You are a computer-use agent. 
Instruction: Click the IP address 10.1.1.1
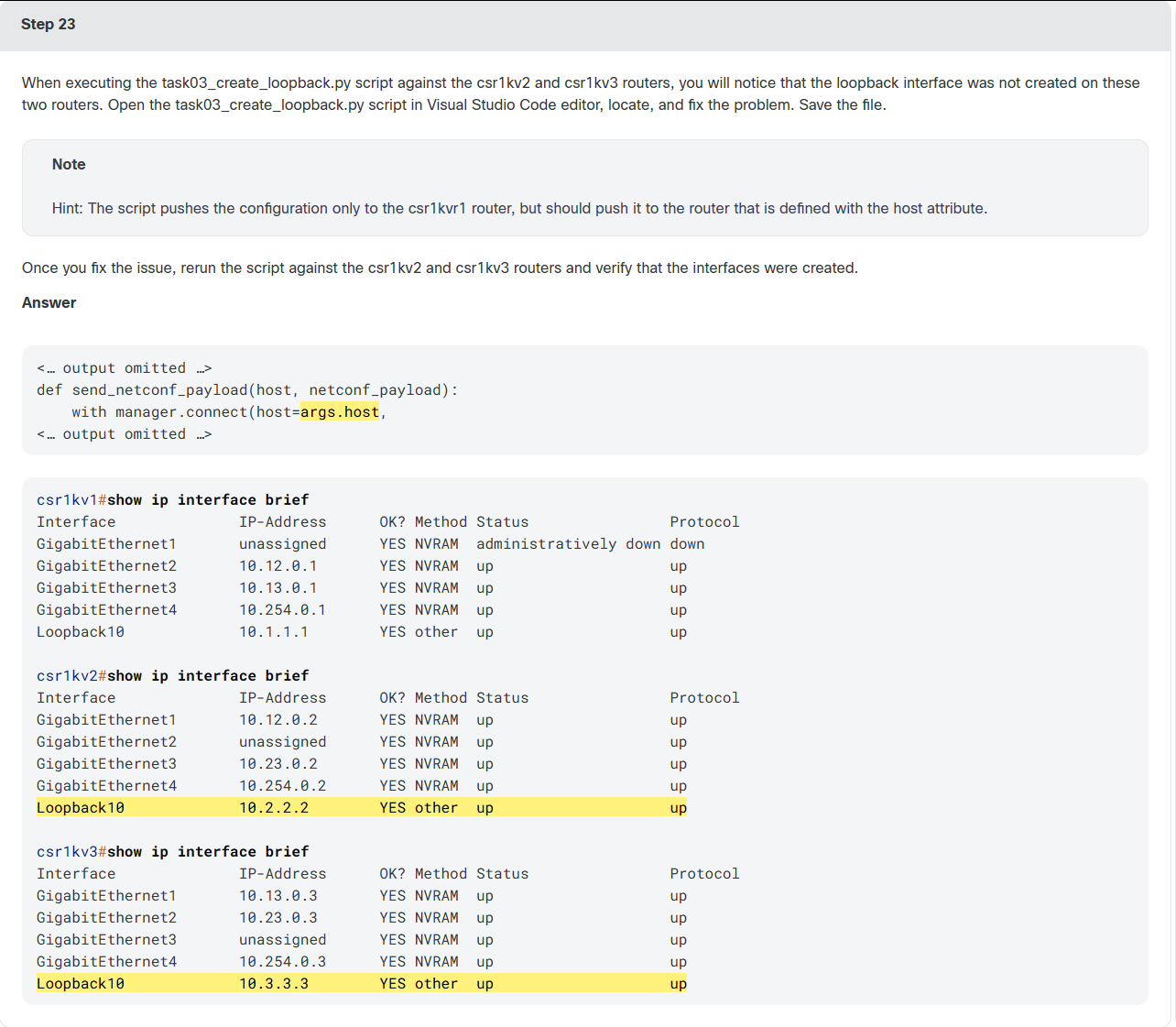click(x=274, y=632)
